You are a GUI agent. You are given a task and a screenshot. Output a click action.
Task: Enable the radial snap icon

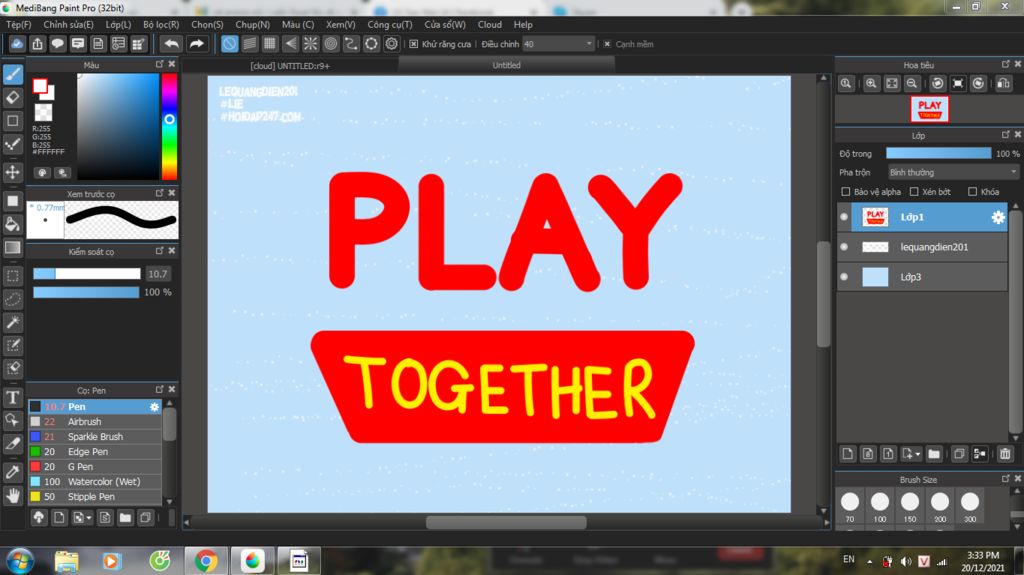pos(310,44)
